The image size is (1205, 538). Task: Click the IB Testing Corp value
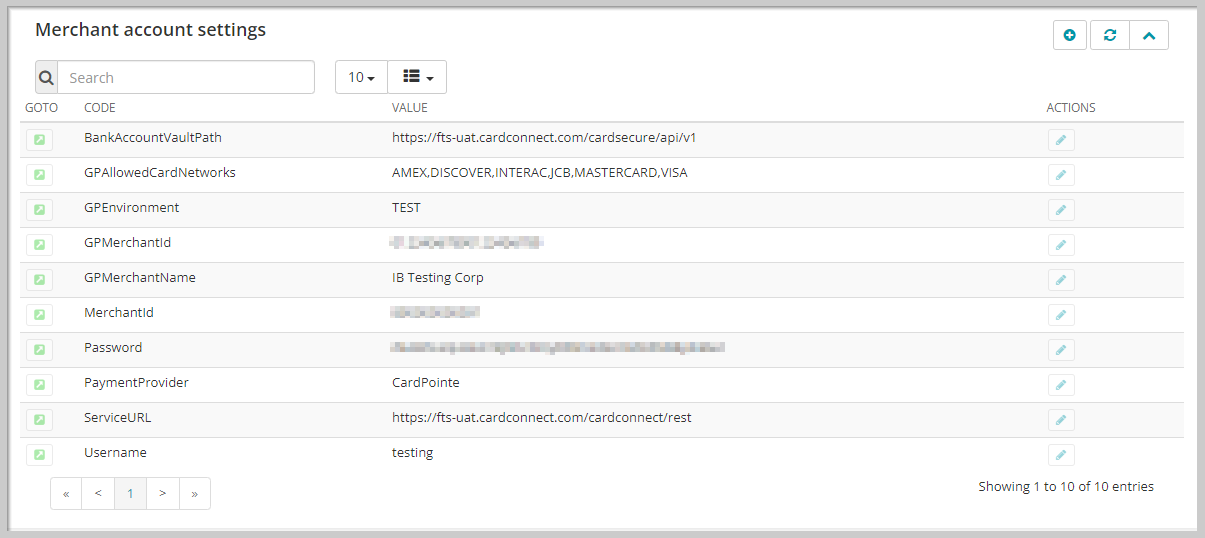point(438,277)
